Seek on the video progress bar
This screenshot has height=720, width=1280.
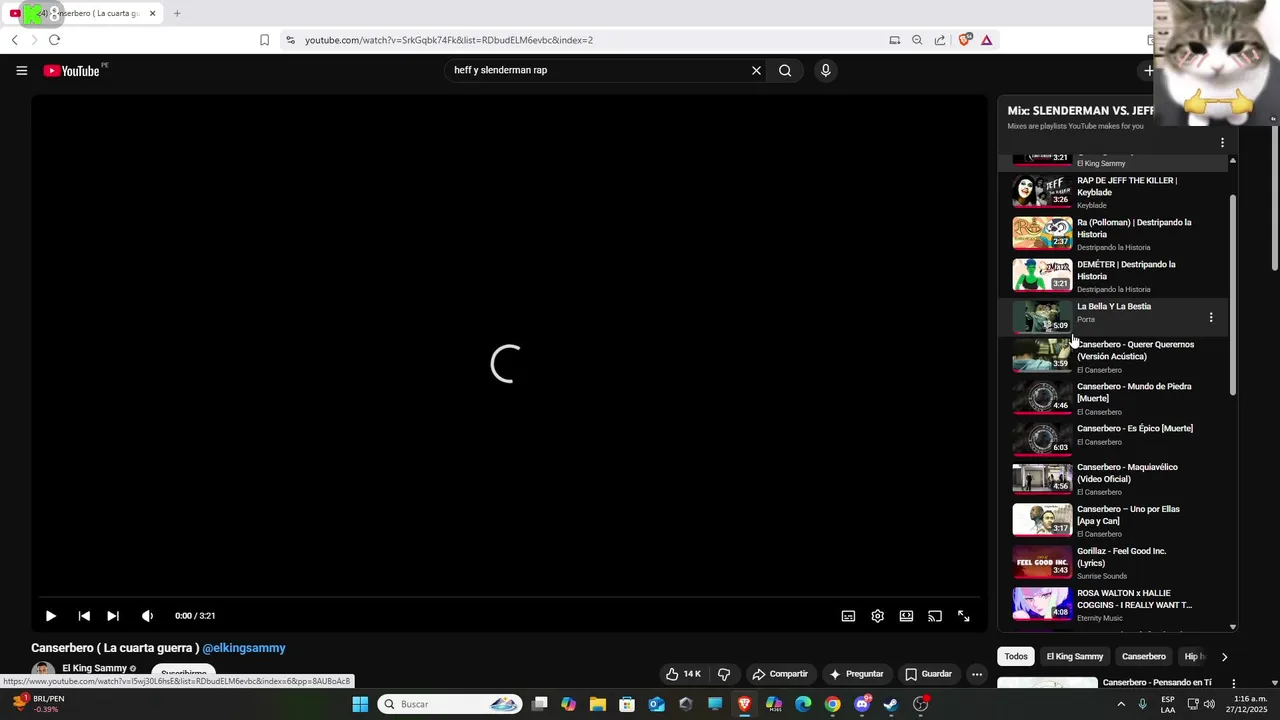509,598
